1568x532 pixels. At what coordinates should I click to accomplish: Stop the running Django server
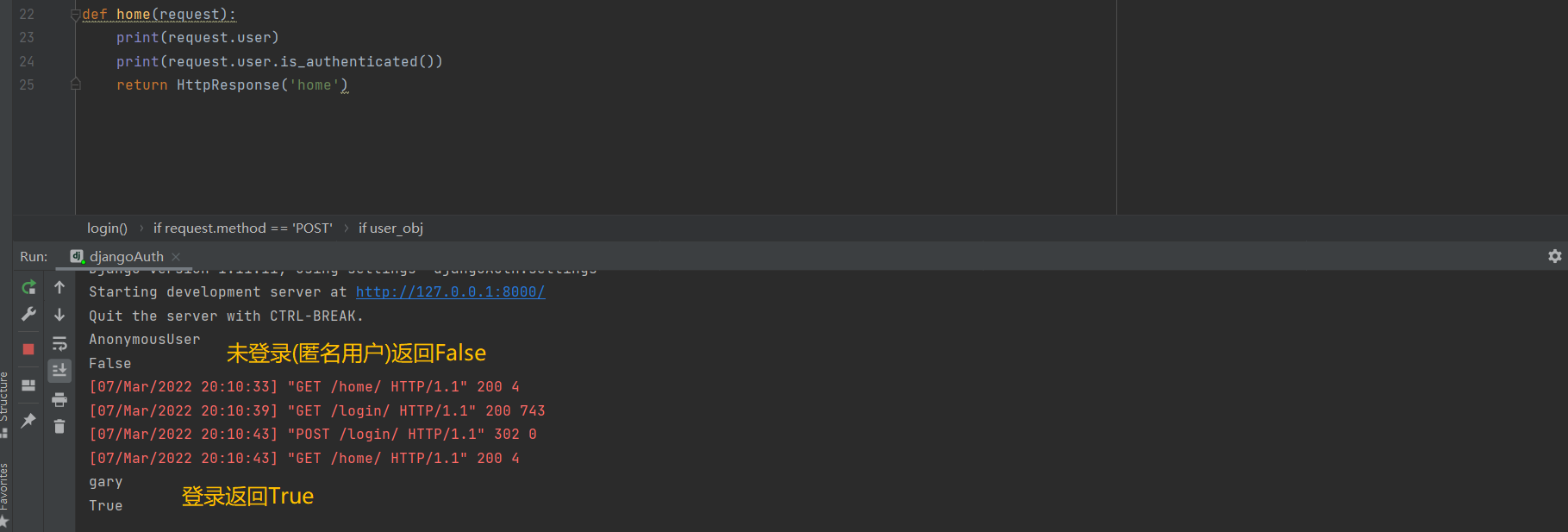(x=28, y=349)
